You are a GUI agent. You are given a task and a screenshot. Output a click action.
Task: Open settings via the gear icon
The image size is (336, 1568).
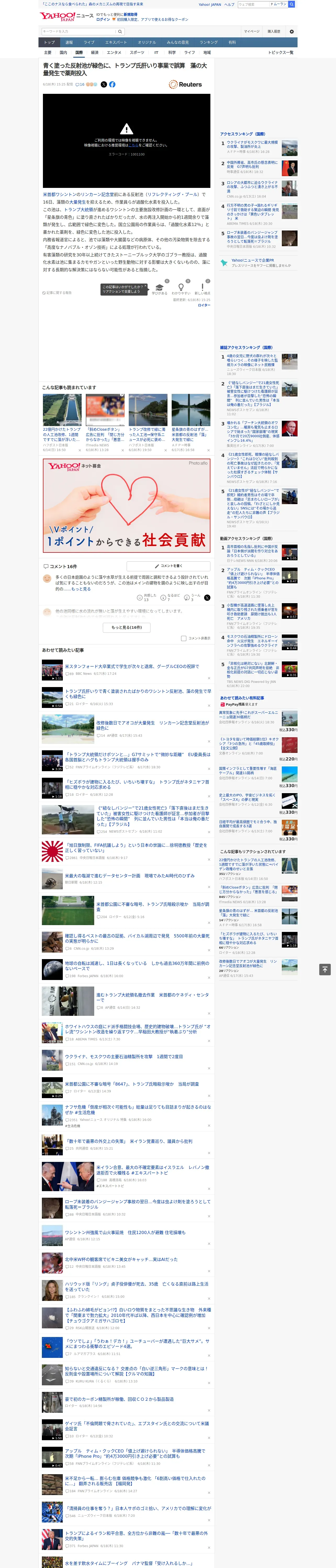292,31
